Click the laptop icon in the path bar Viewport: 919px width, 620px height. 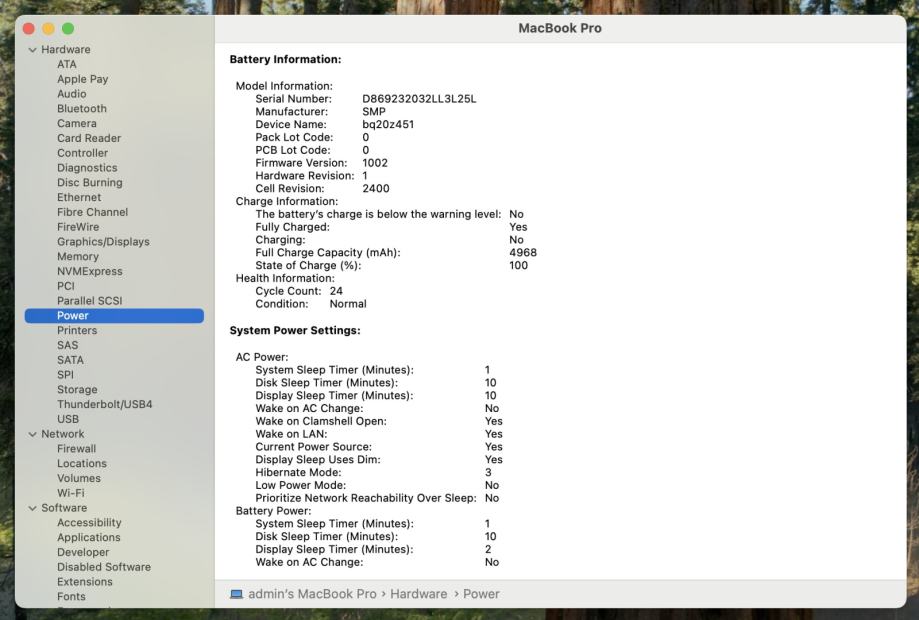(x=236, y=594)
